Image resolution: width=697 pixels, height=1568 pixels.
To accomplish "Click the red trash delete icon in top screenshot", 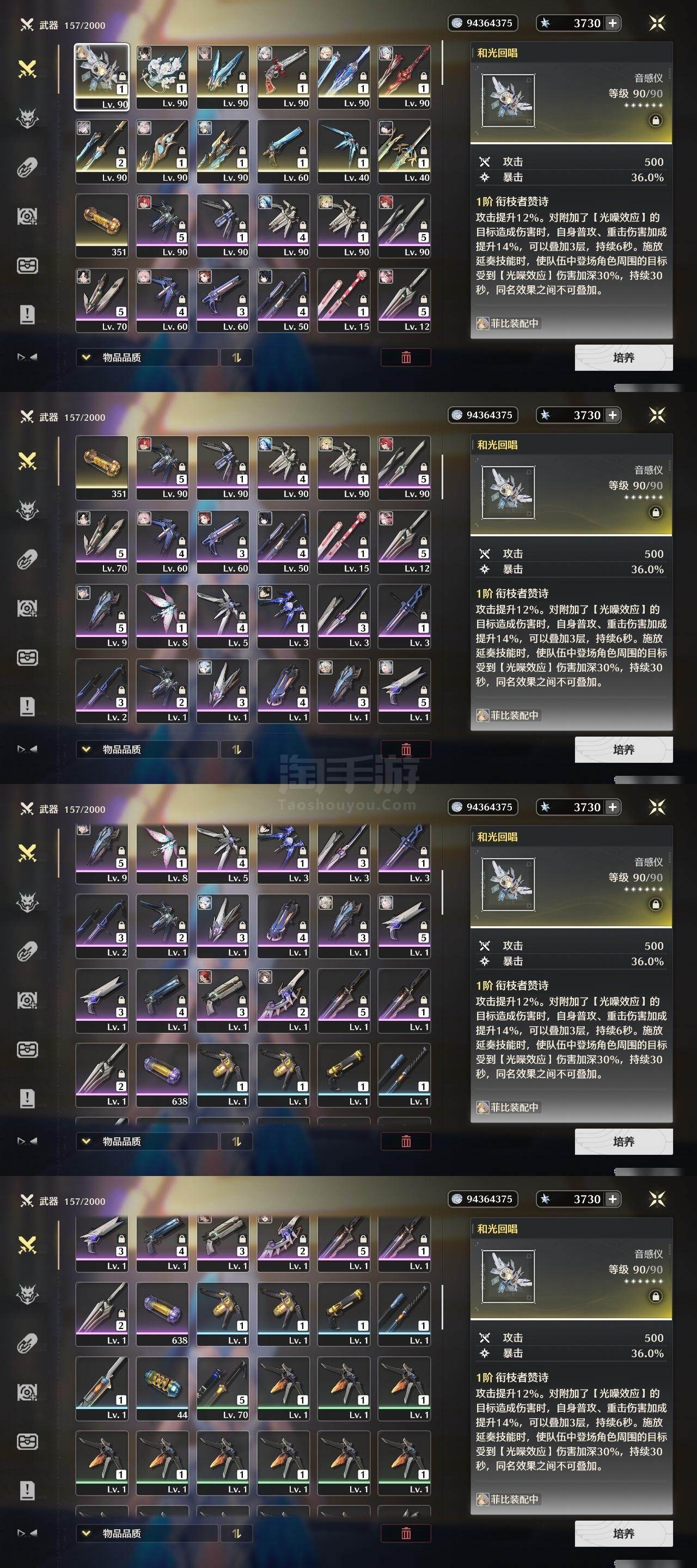I will coord(406,357).
